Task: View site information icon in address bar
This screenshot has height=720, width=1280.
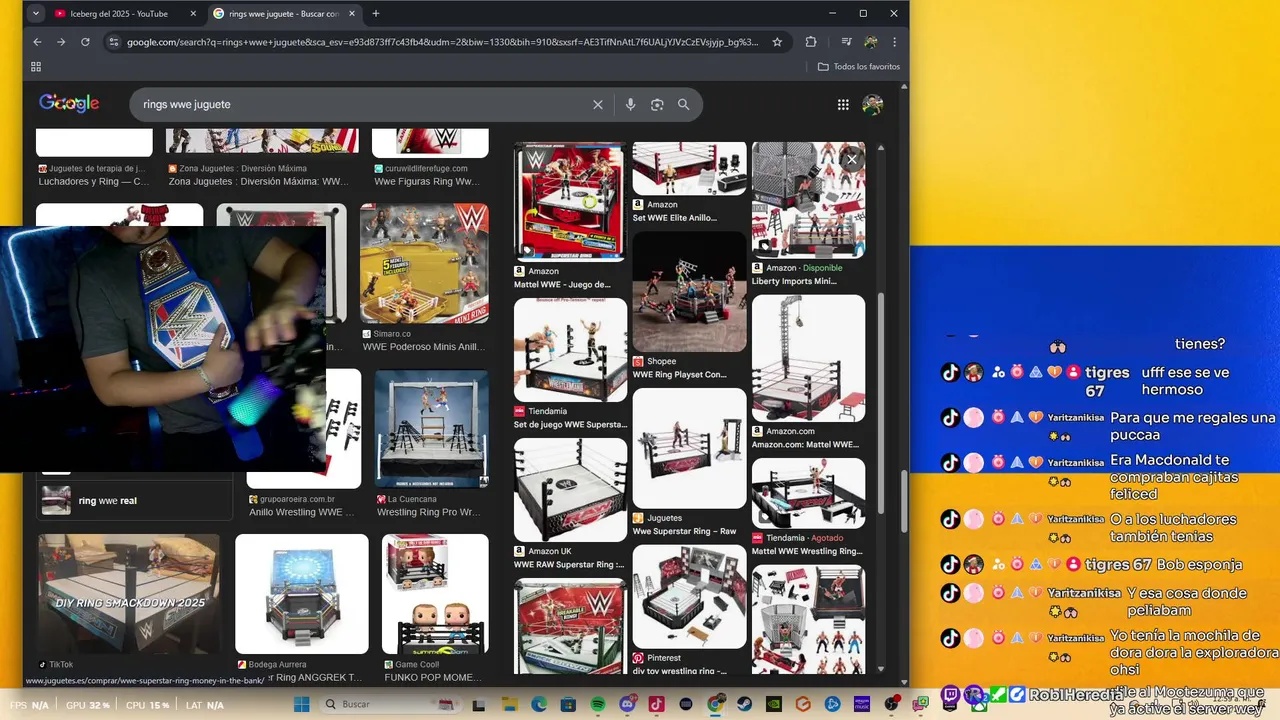Action: [113, 42]
